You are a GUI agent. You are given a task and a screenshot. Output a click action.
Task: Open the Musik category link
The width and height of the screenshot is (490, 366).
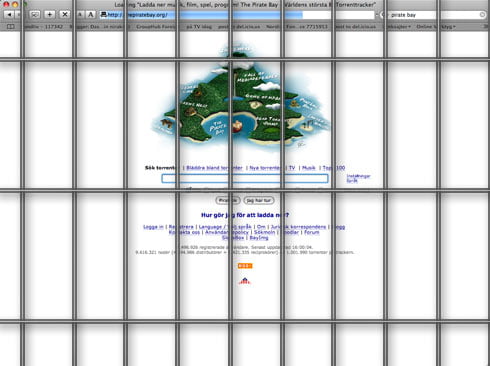point(309,168)
